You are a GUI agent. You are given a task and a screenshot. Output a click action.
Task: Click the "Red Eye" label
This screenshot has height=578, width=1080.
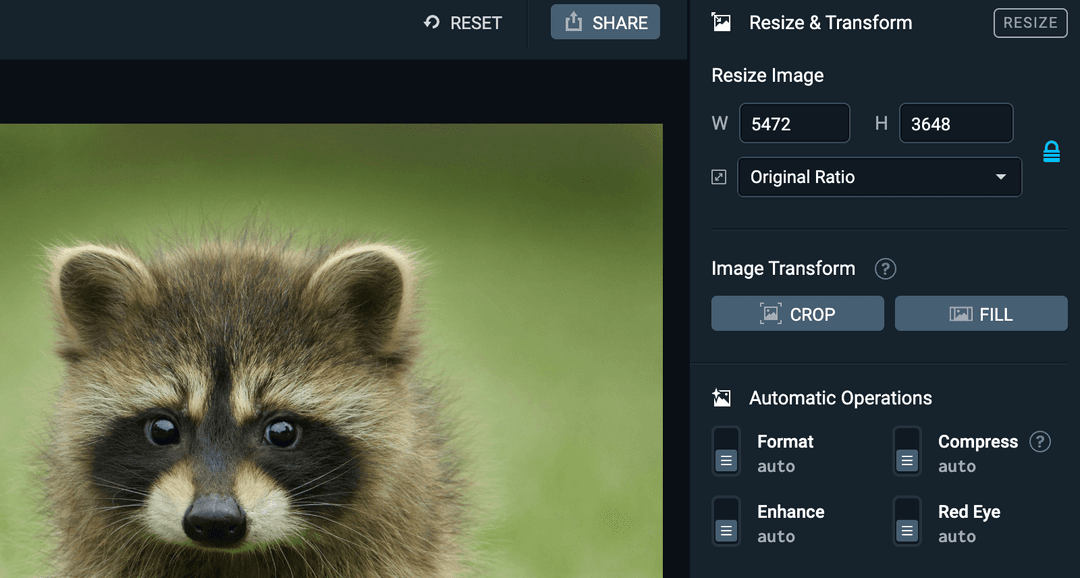tap(969, 512)
